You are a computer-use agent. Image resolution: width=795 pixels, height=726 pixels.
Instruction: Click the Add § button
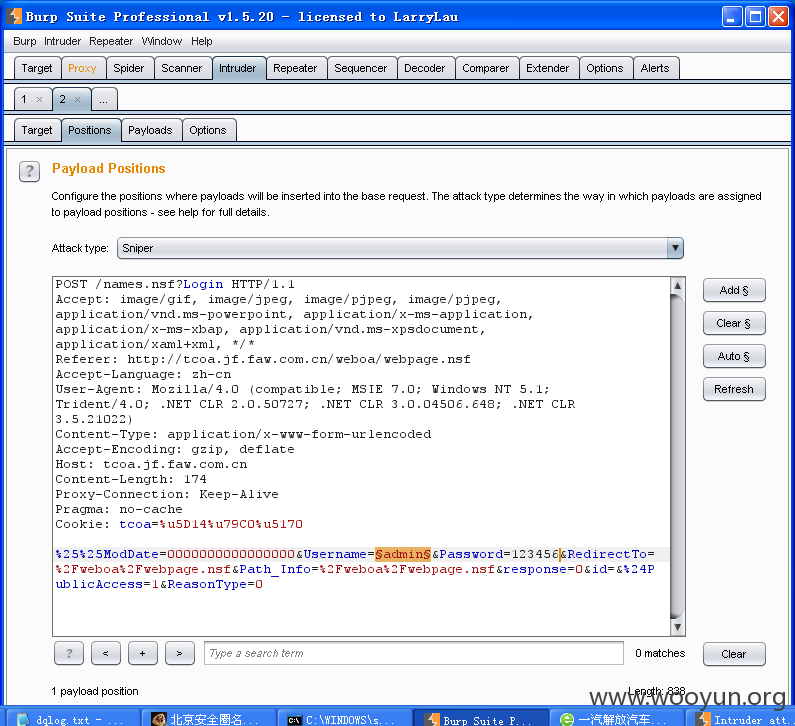pos(734,291)
